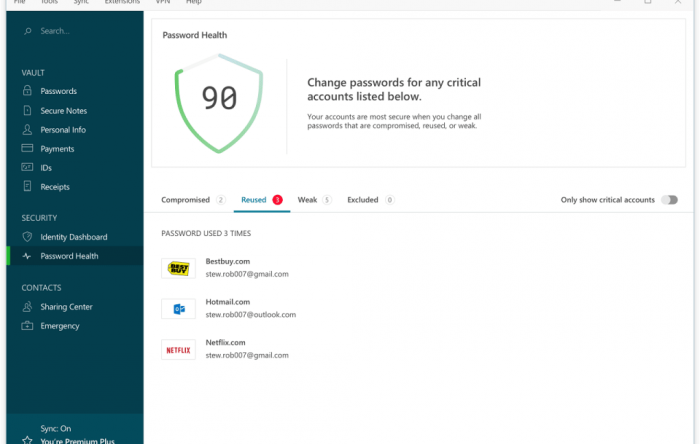The height and width of the screenshot is (444, 700).
Task: Switch to the Compromised tab
Action: pyautogui.click(x=193, y=199)
